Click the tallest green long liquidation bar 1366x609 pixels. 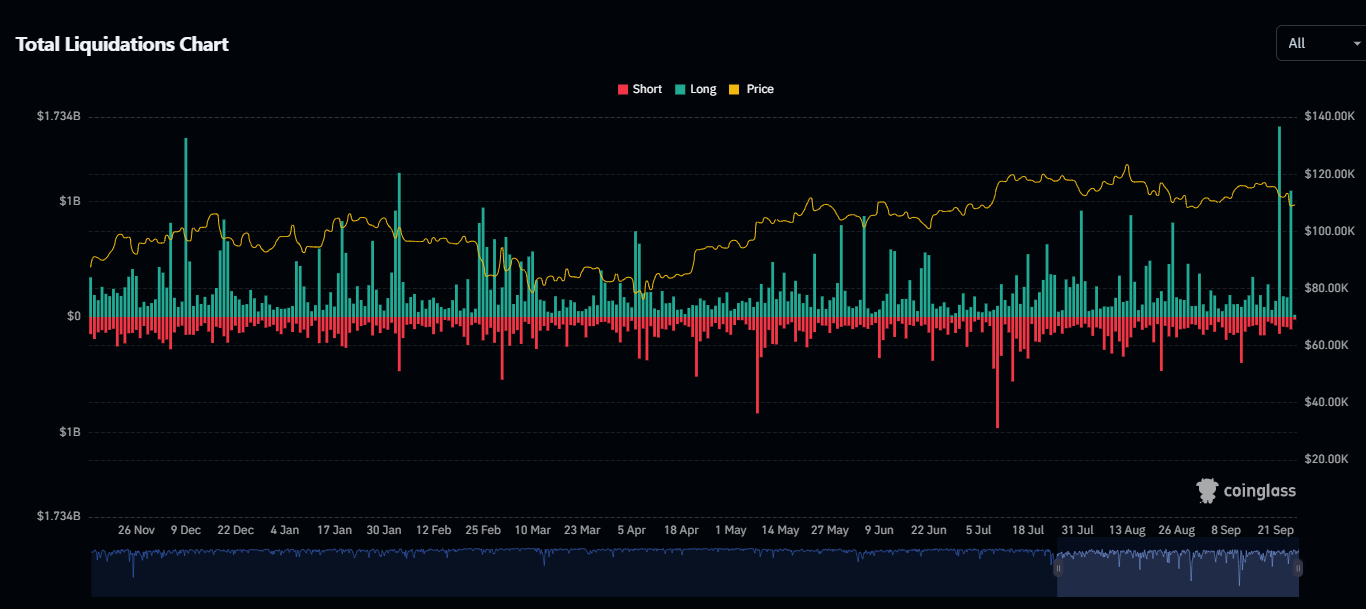tap(1279, 220)
